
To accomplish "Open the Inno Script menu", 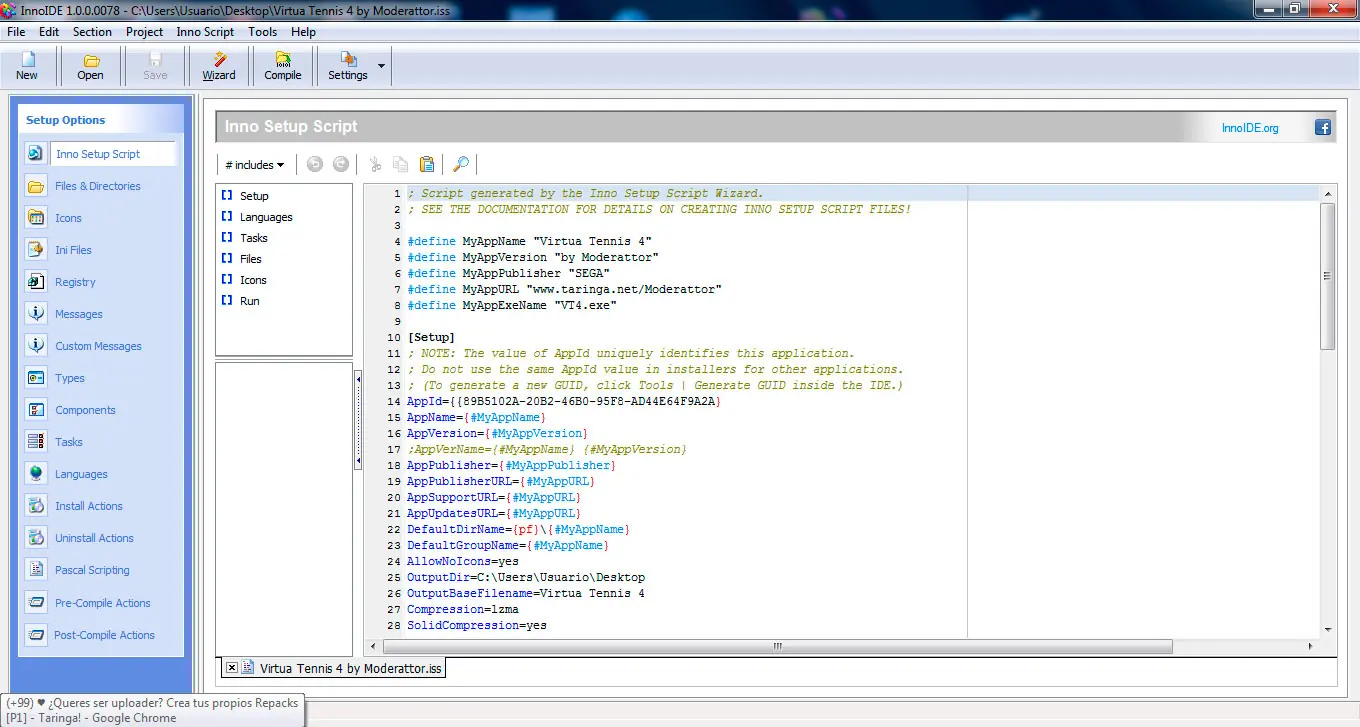I will [x=205, y=32].
